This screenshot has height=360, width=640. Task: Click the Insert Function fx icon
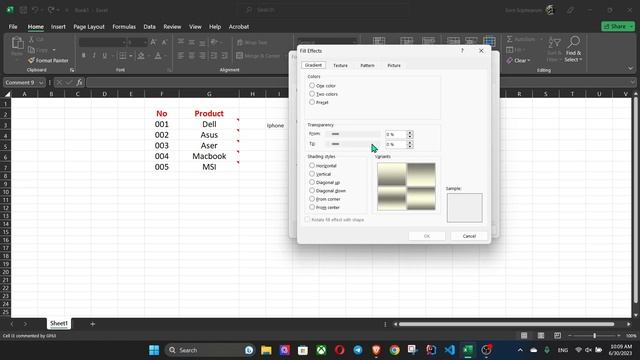tap(80, 82)
